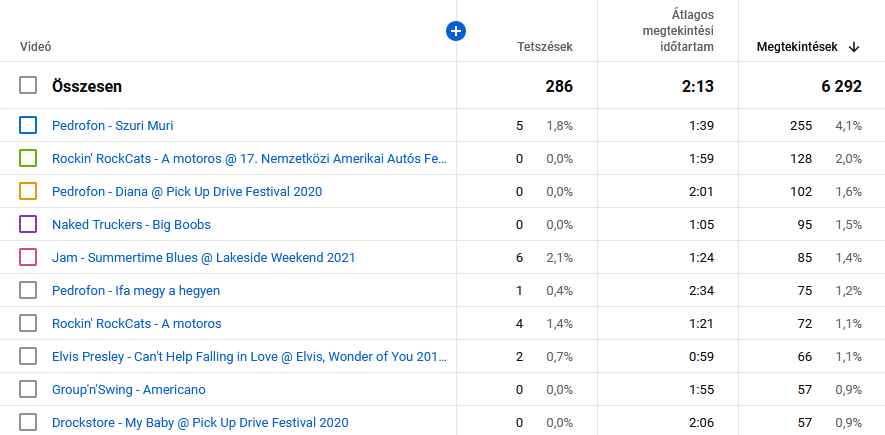Select checkbox for Group'n'Swing - Americano
Screen dimensions: 885x435
click(28, 390)
